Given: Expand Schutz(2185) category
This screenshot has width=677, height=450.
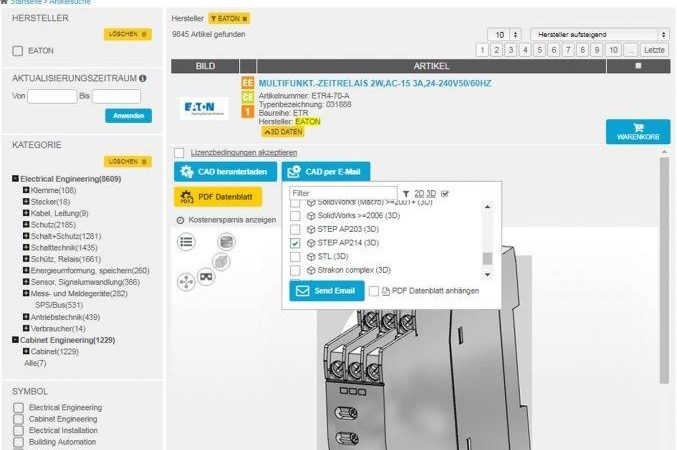Looking at the screenshot, I should pyautogui.click(x=26, y=225).
